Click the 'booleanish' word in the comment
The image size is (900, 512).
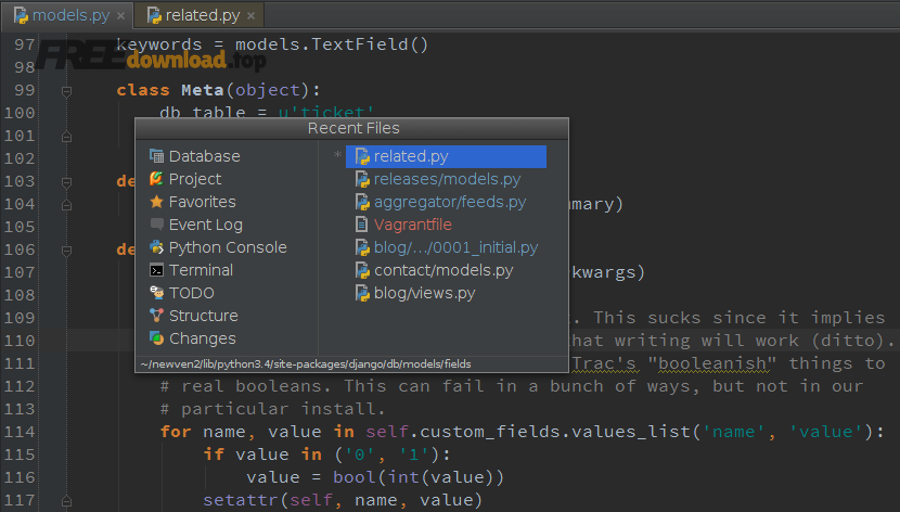pos(712,363)
